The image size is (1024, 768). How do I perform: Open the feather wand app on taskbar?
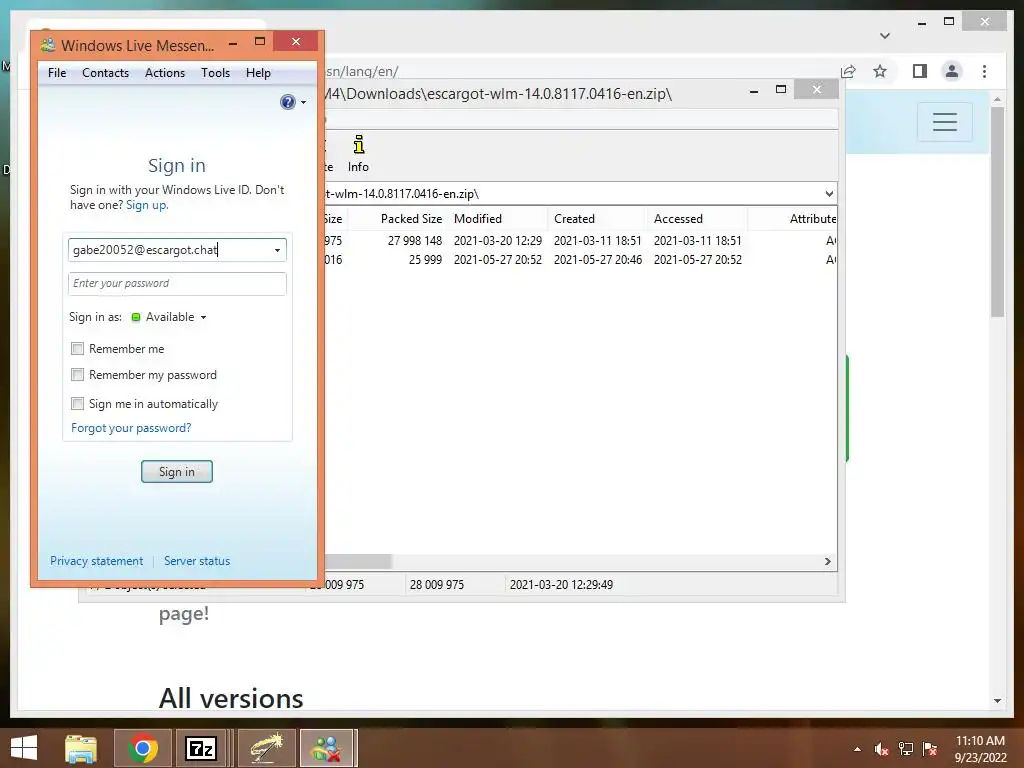pyautogui.click(x=267, y=748)
